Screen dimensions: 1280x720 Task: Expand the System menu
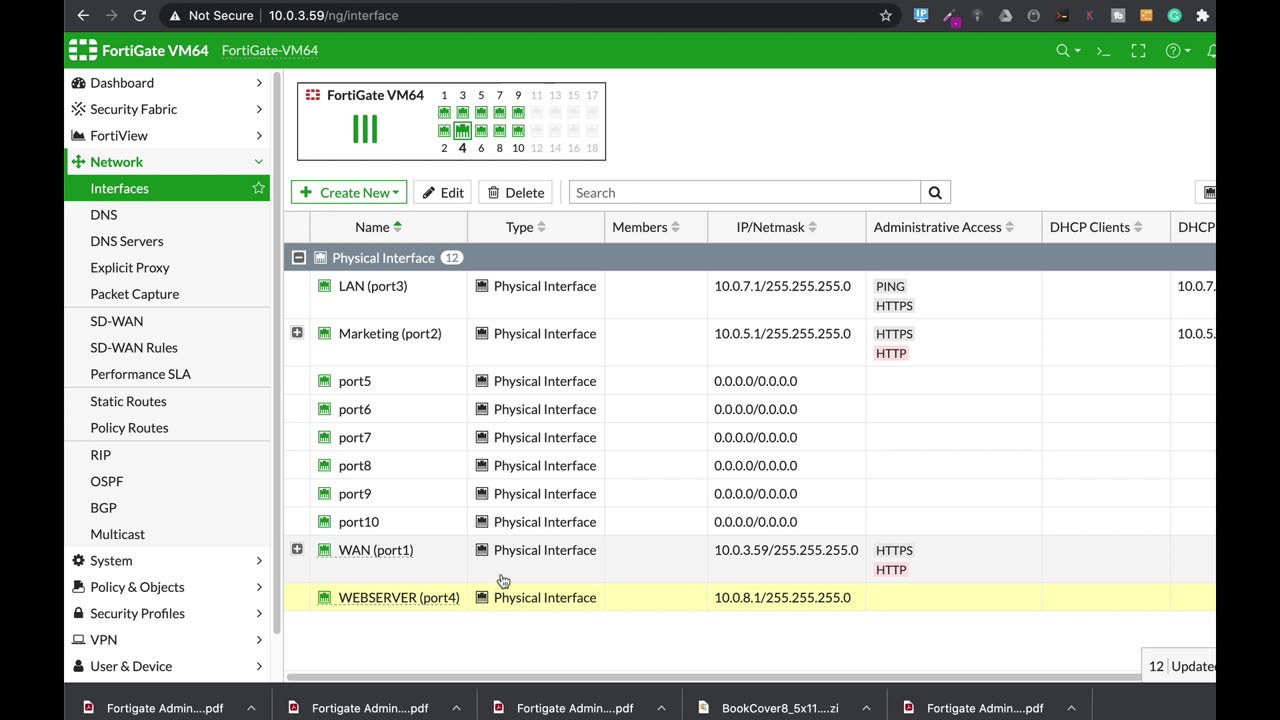[258, 561]
